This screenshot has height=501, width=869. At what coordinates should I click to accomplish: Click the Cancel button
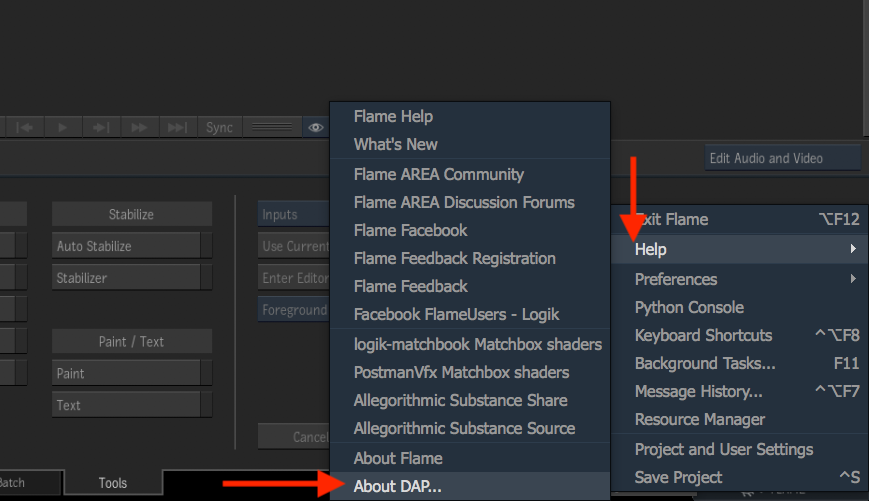point(294,437)
